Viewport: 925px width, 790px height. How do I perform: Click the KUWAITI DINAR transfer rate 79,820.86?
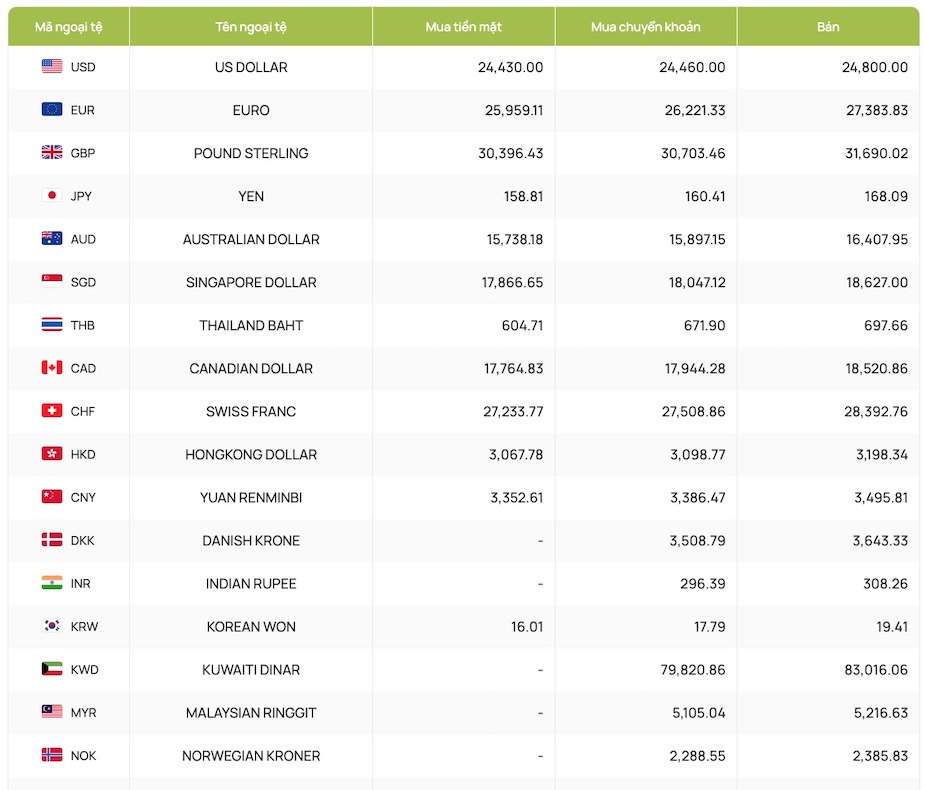[x=686, y=669]
